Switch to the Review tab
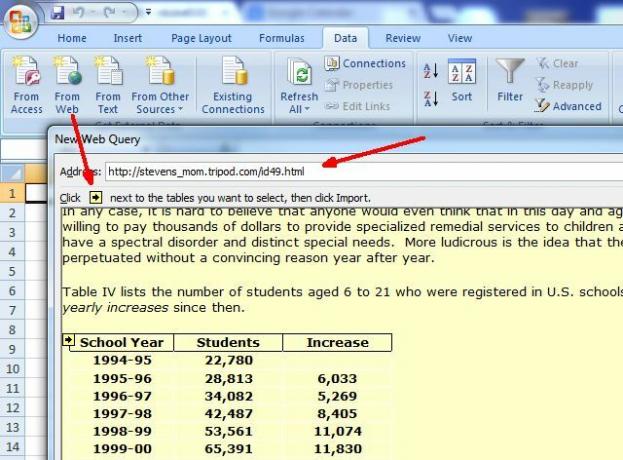623x460 pixels. click(x=403, y=38)
